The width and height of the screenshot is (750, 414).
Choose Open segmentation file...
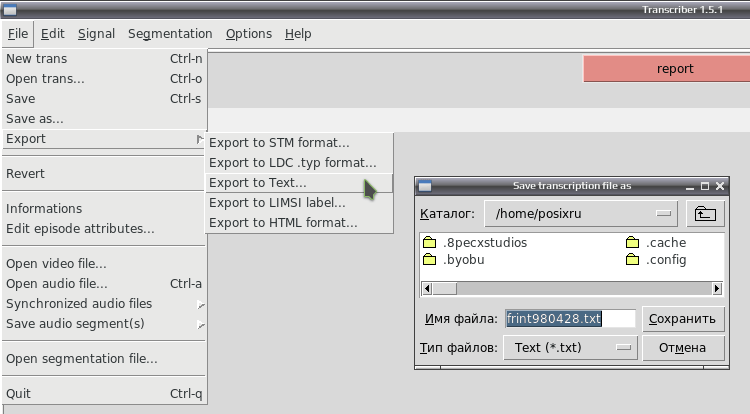[x=104, y=359]
